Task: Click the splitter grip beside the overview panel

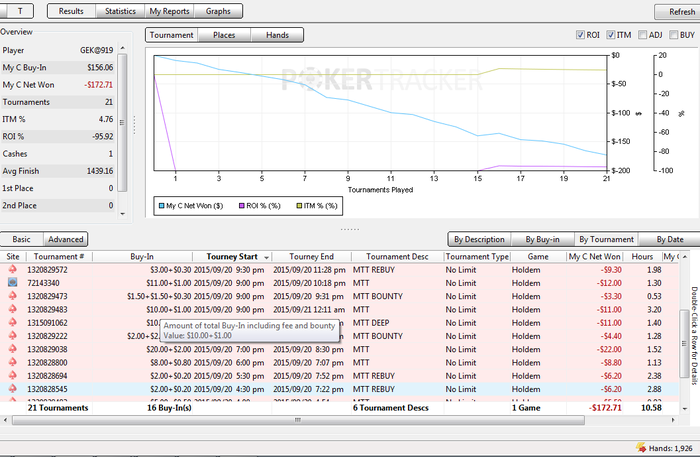Action: point(134,125)
